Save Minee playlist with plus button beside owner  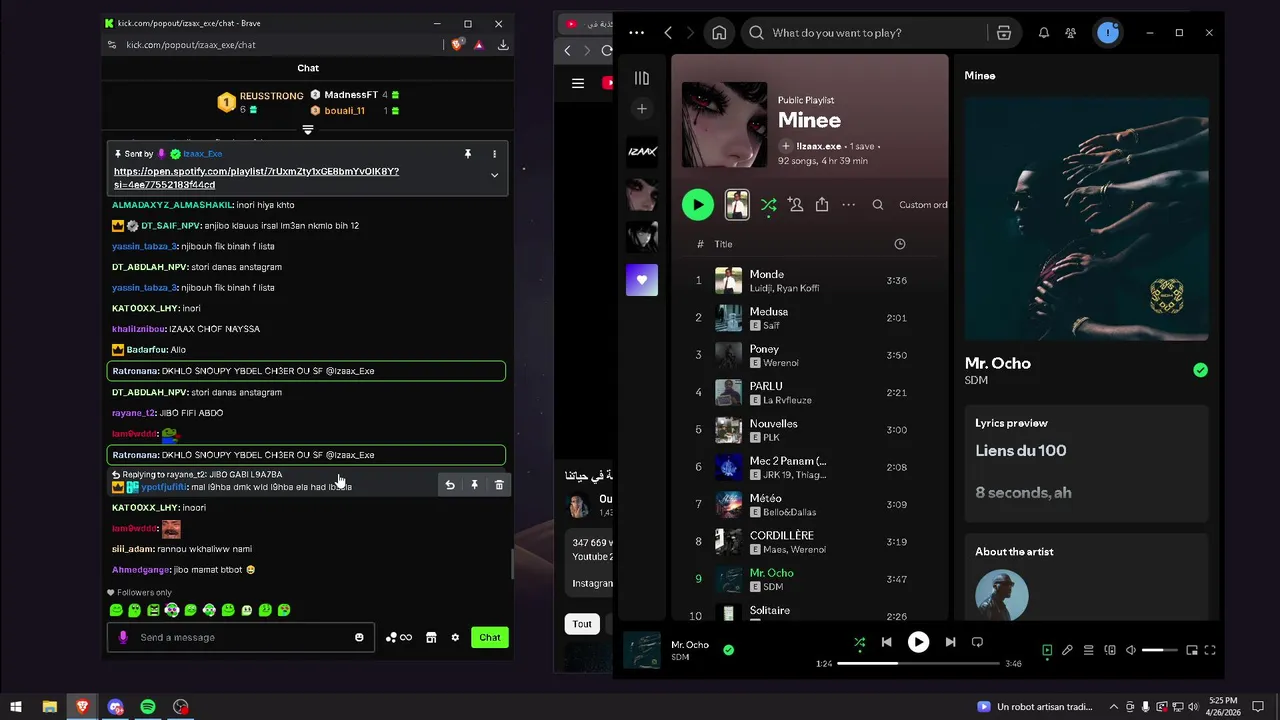click(786, 146)
